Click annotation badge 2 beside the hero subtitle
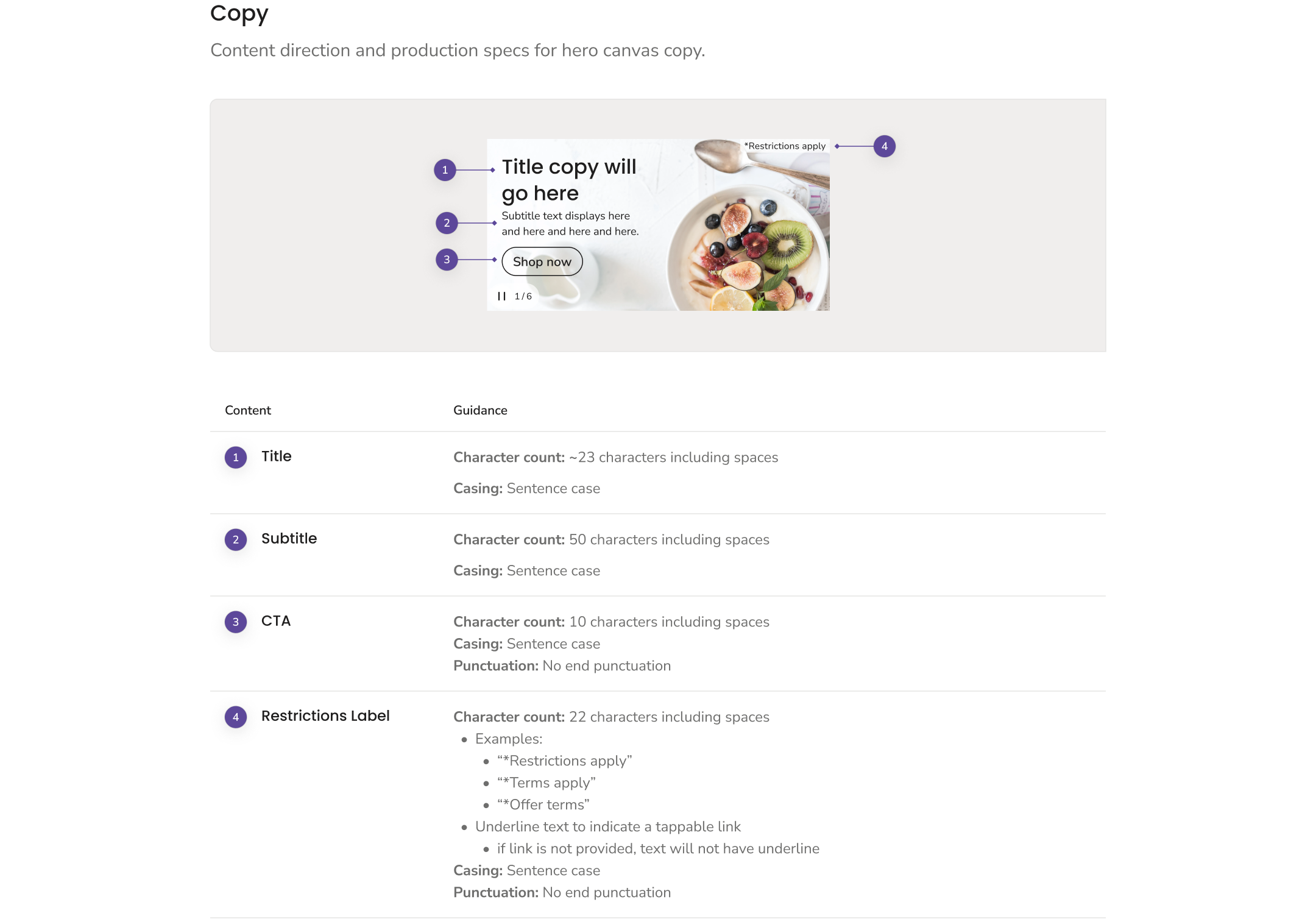The image size is (1316, 919). tap(447, 223)
